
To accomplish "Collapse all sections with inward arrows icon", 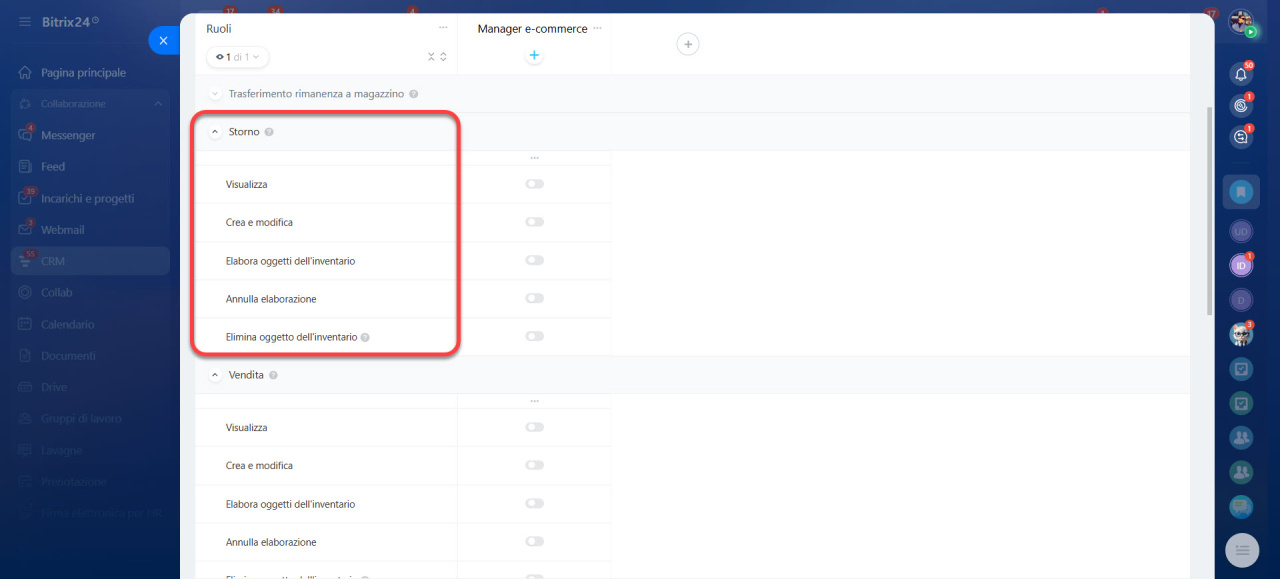I will click(431, 57).
